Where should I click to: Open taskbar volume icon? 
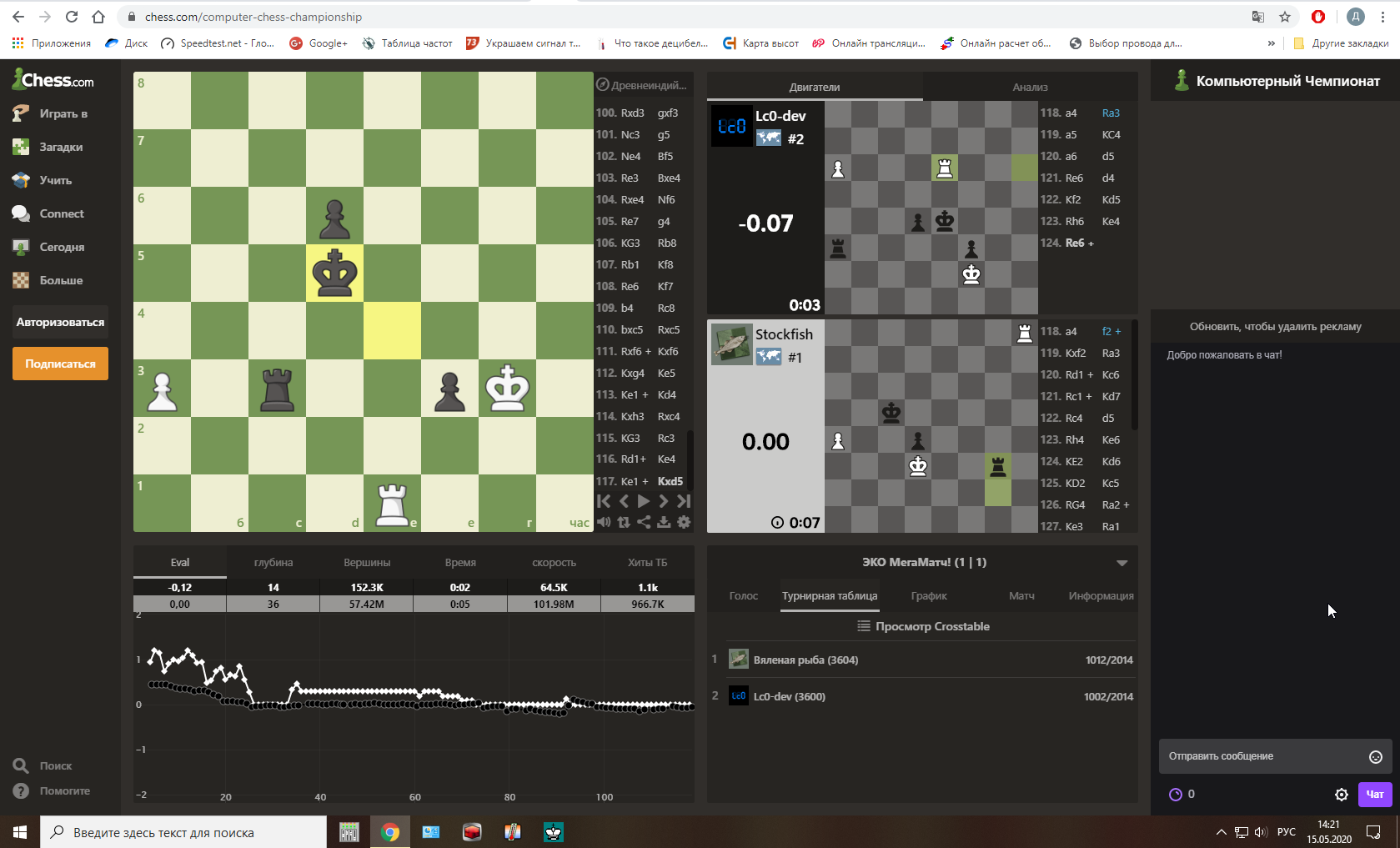pos(1261,832)
